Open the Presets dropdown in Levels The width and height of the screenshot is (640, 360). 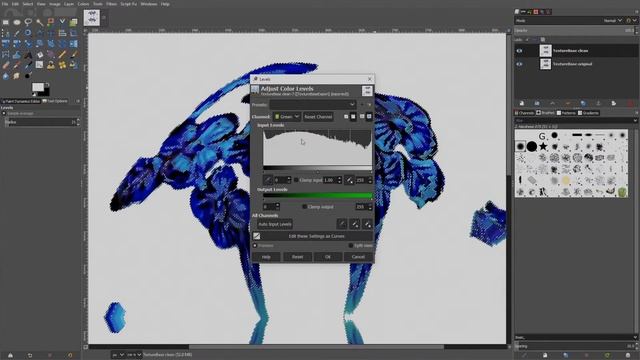[313, 104]
